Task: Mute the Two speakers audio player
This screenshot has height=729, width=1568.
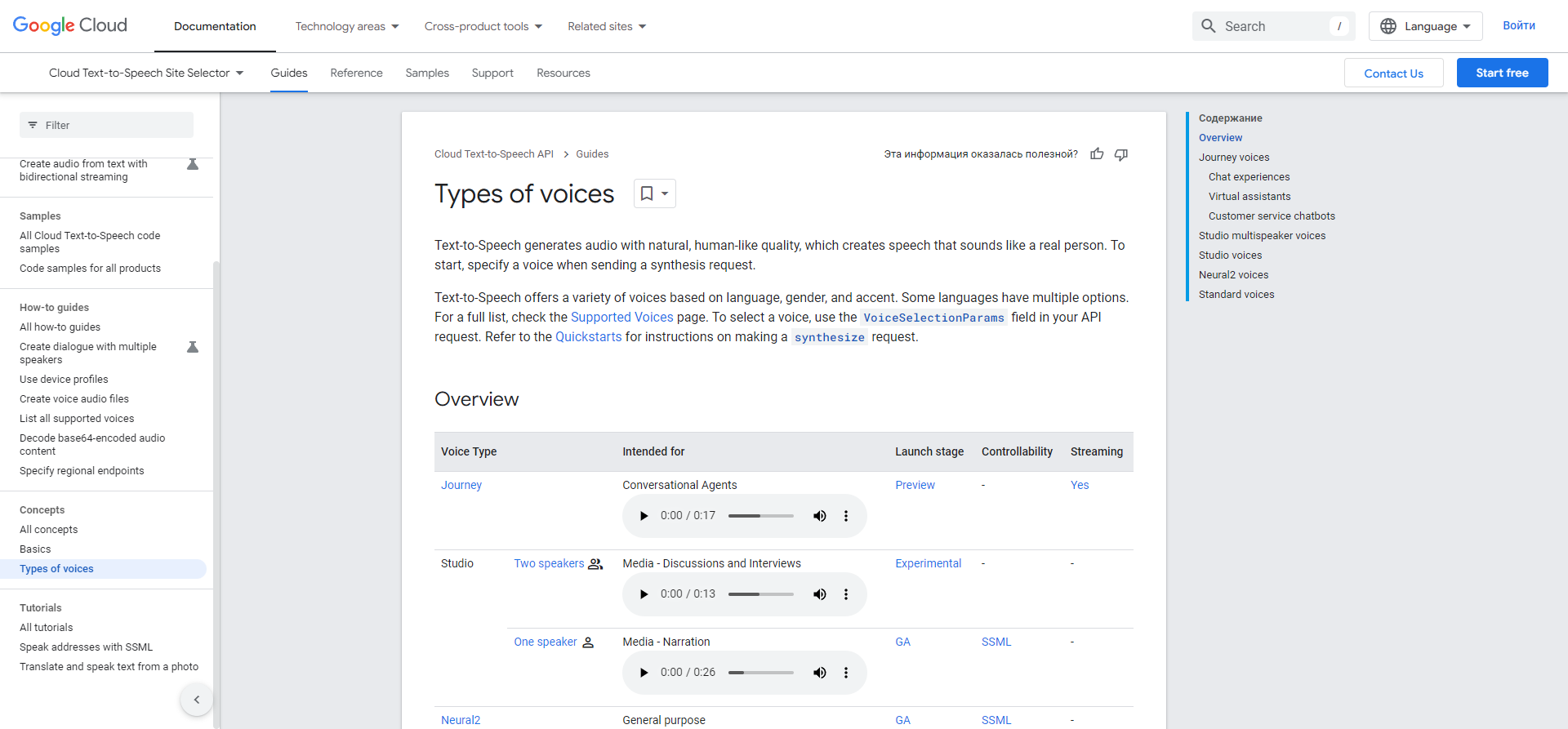Action: 819,594
